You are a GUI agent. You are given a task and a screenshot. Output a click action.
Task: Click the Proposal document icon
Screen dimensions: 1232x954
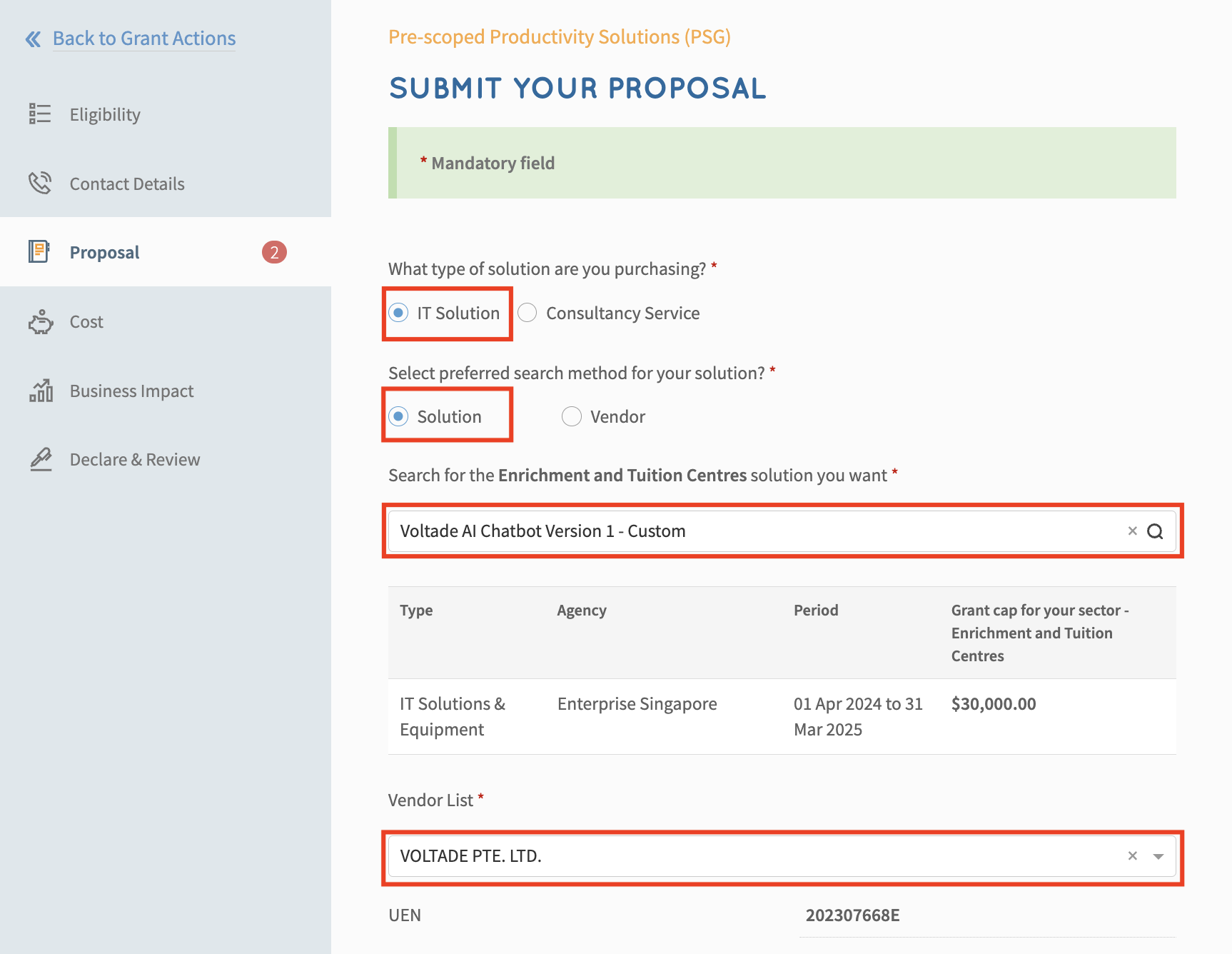(x=39, y=251)
